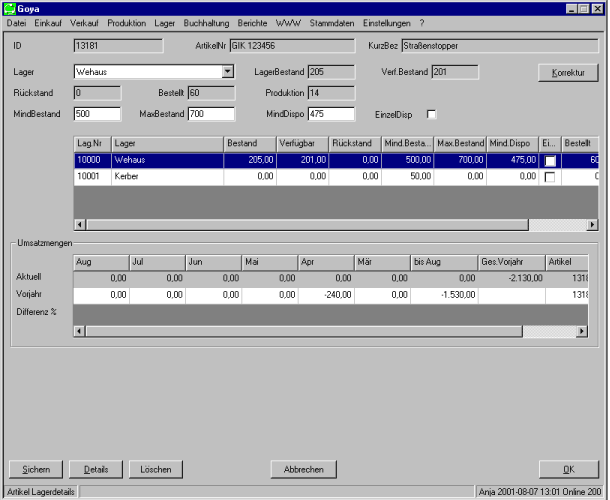Click the ID field showing 13181

coord(118,46)
